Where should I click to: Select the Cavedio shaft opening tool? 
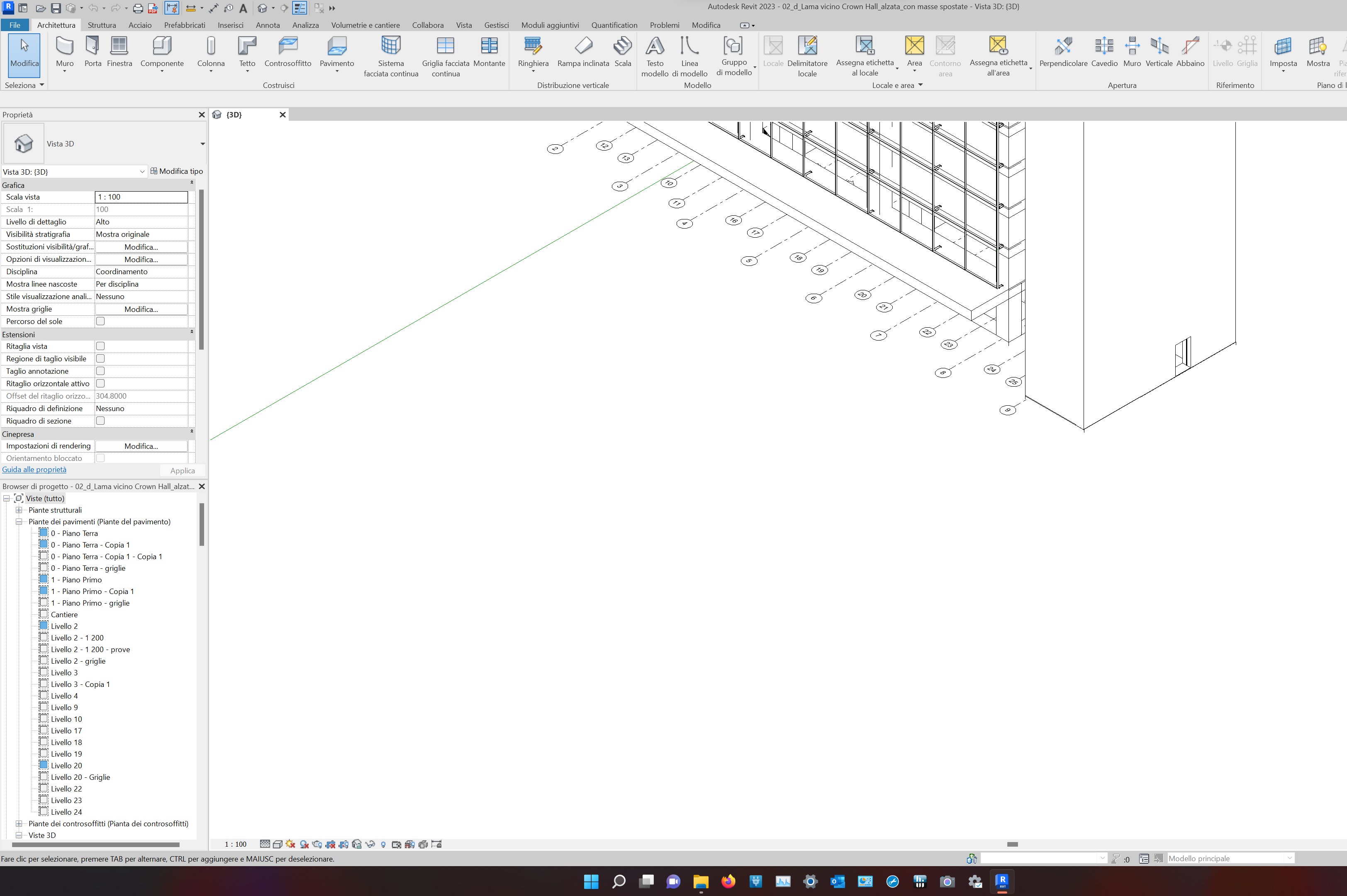click(1104, 52)
